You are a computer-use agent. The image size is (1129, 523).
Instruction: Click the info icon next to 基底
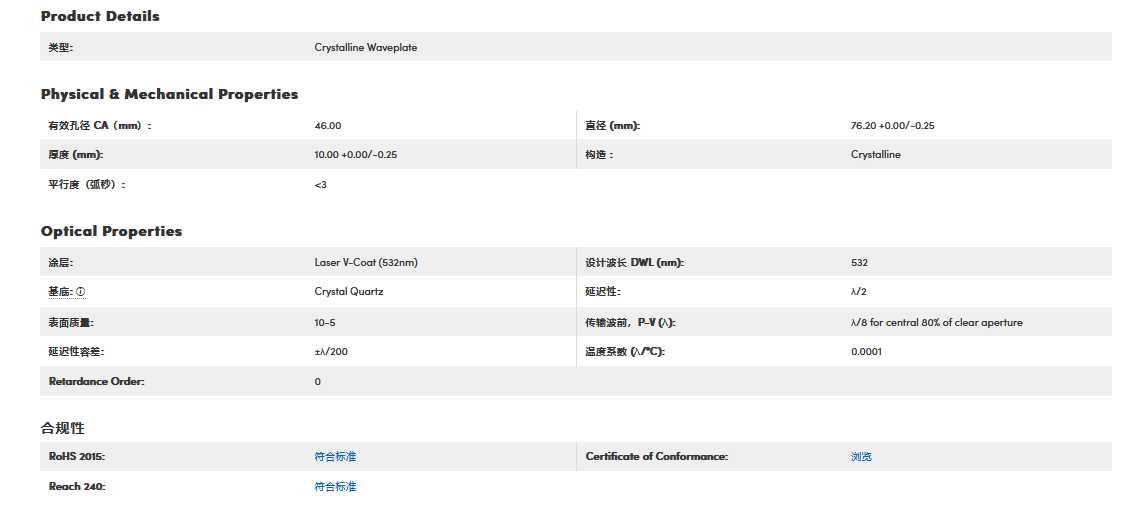tap(81, 292)
